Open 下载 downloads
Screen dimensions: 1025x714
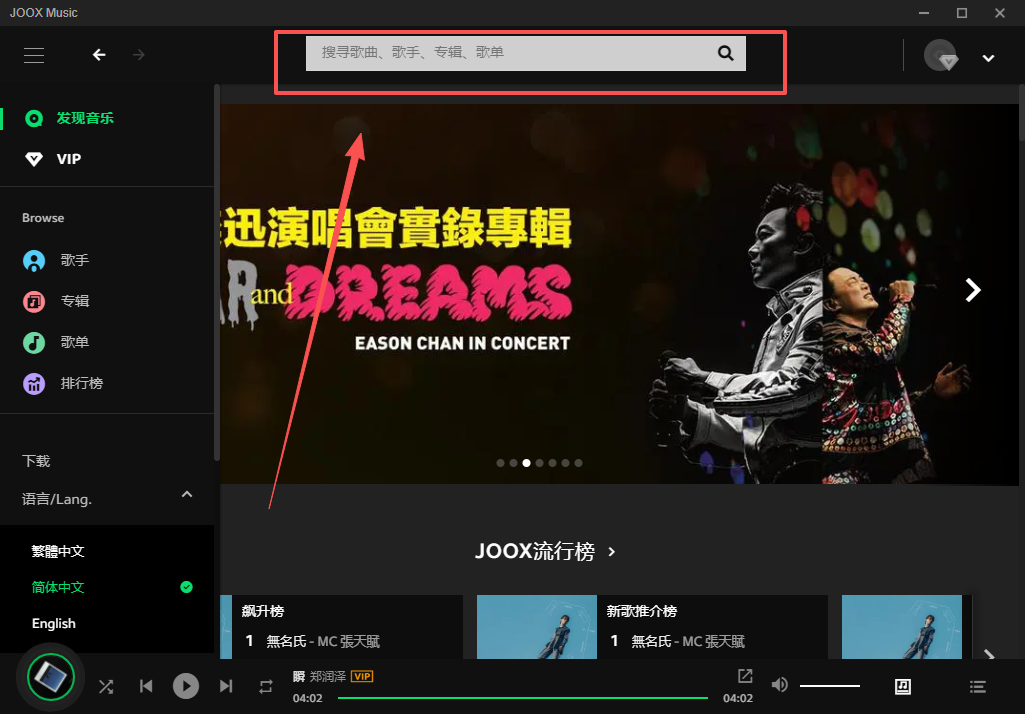coord(36,461)
